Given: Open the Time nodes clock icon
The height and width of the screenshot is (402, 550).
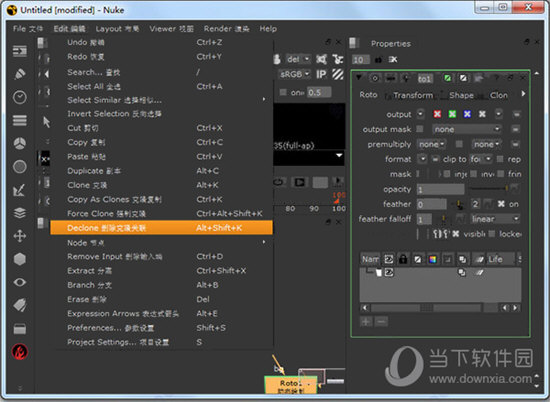Looking at the screenshot, I should 20,97.
